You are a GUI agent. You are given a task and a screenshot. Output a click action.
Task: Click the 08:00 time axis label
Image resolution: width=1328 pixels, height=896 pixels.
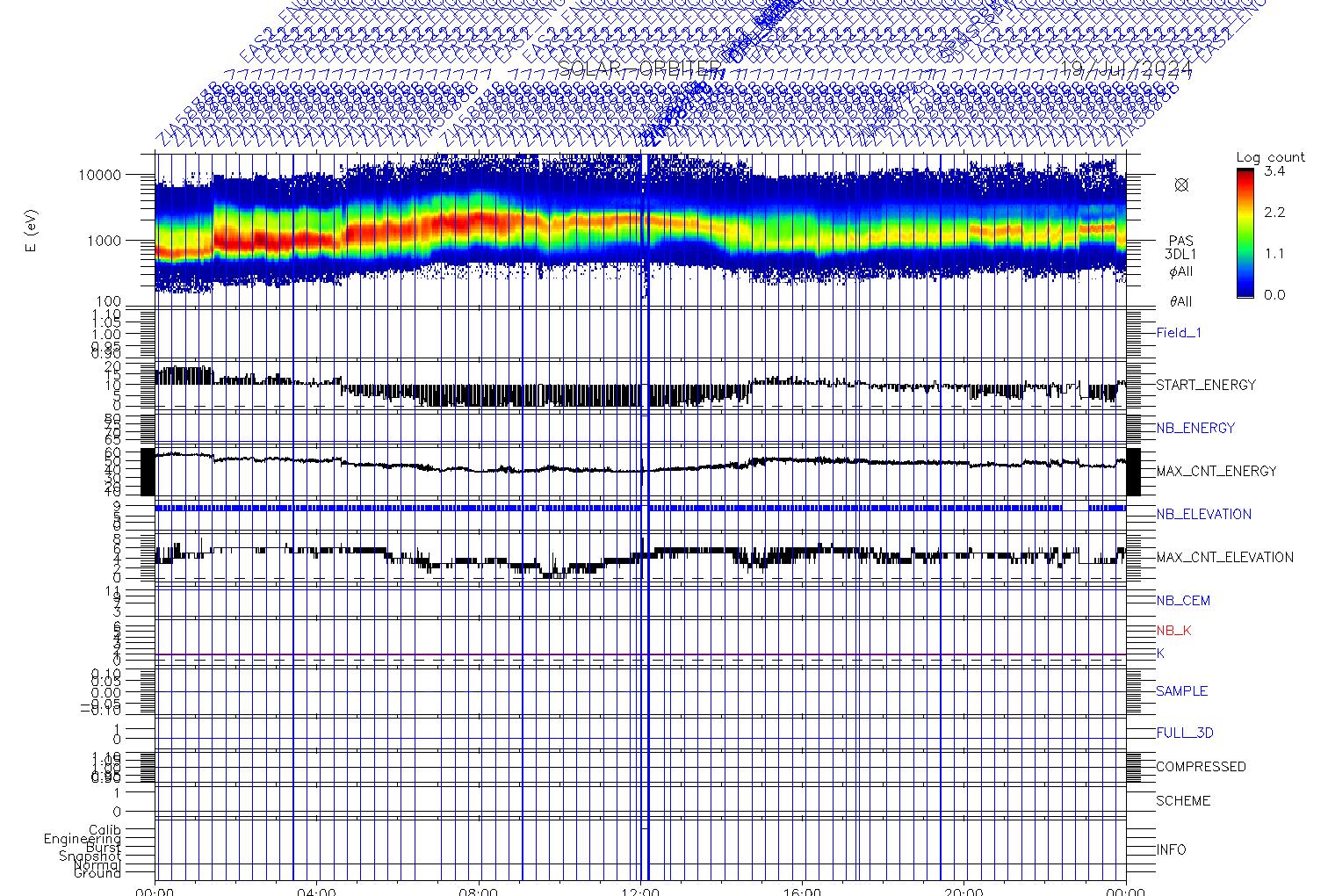point(479,891)
